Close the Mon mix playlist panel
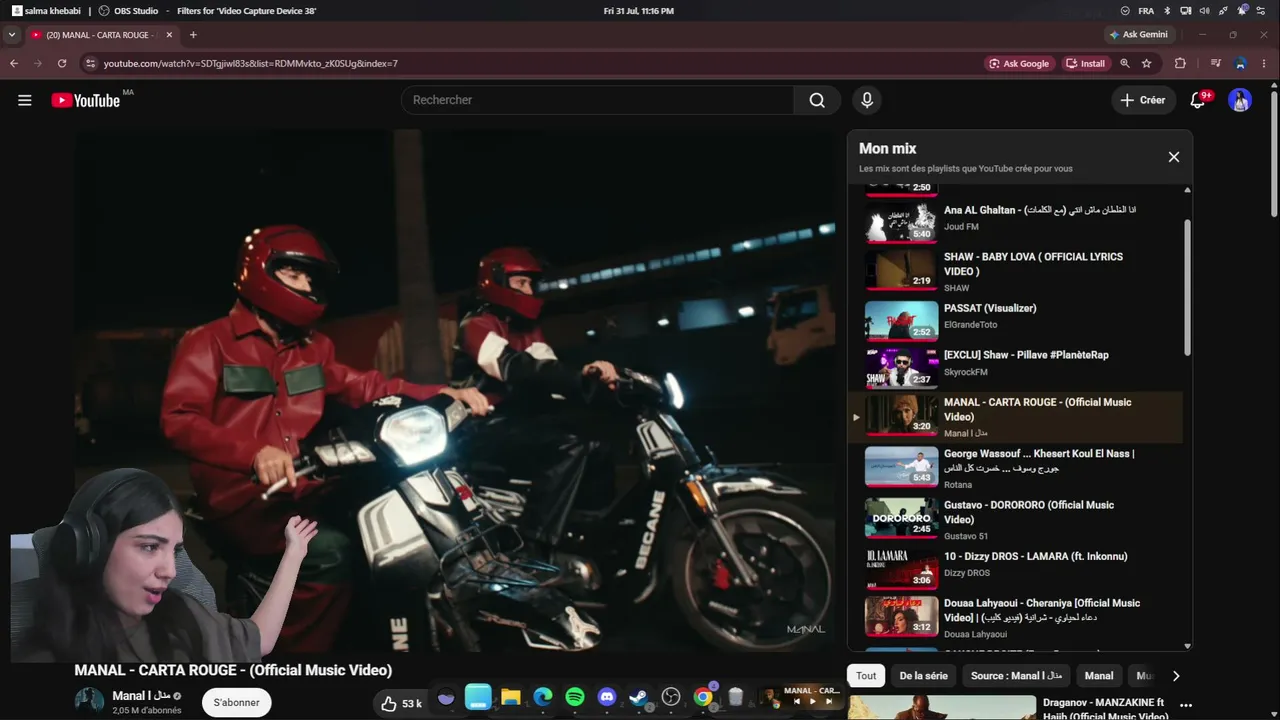This screenshot has height=720, width=1280. coord(1174,157)
